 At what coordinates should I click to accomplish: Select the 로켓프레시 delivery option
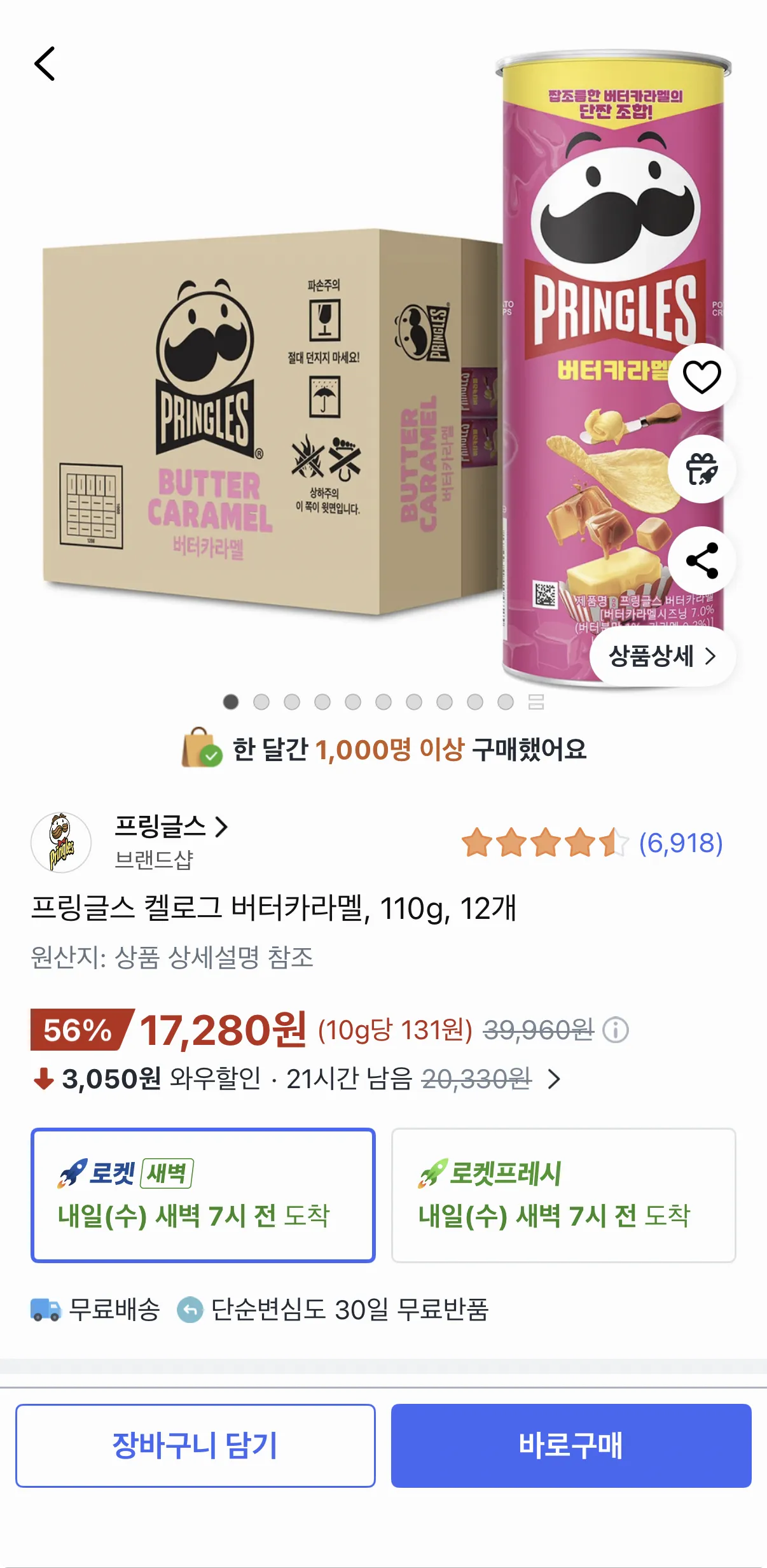(563, 1194)
